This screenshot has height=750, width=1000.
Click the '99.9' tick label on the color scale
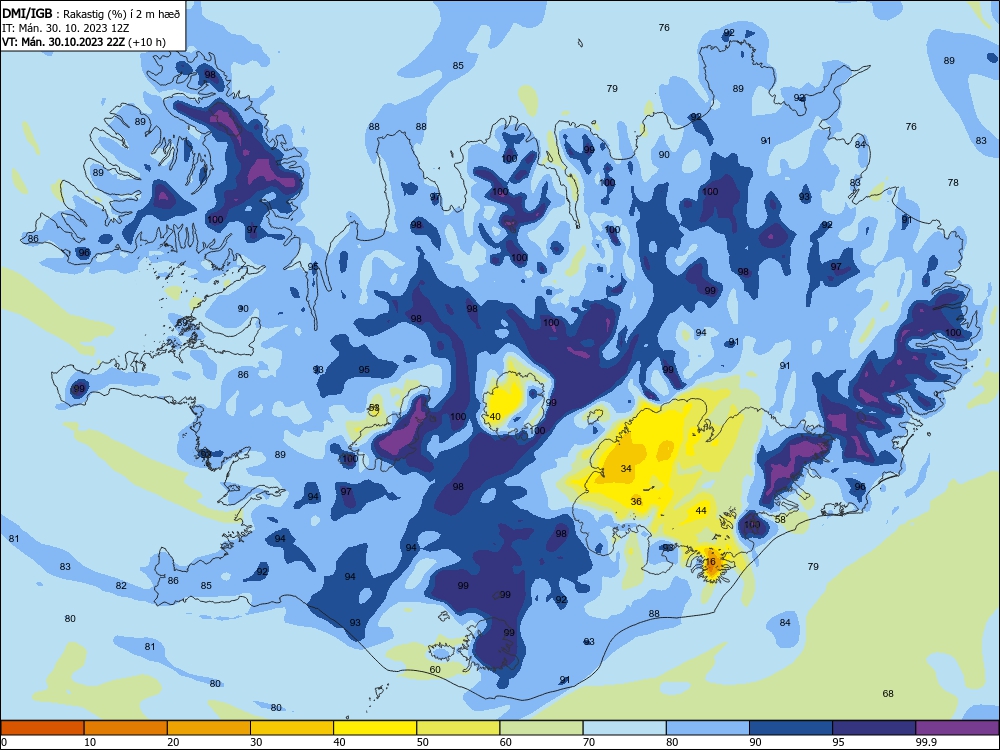(925, 742)
